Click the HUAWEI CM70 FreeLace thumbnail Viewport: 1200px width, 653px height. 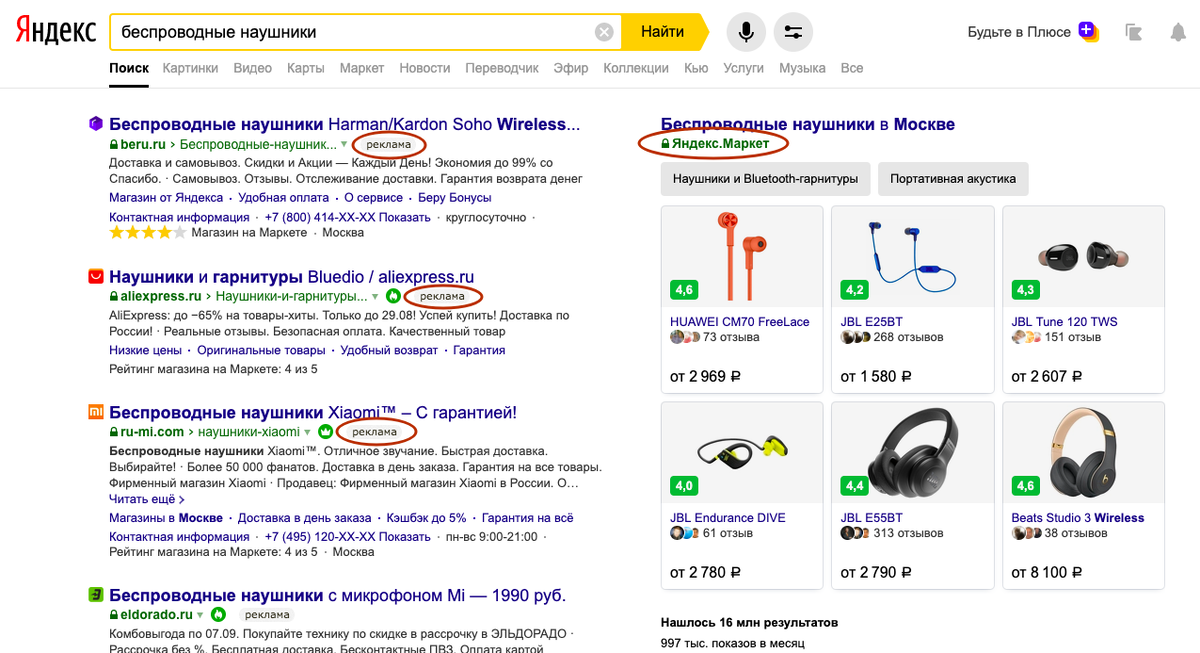(741, 252)
